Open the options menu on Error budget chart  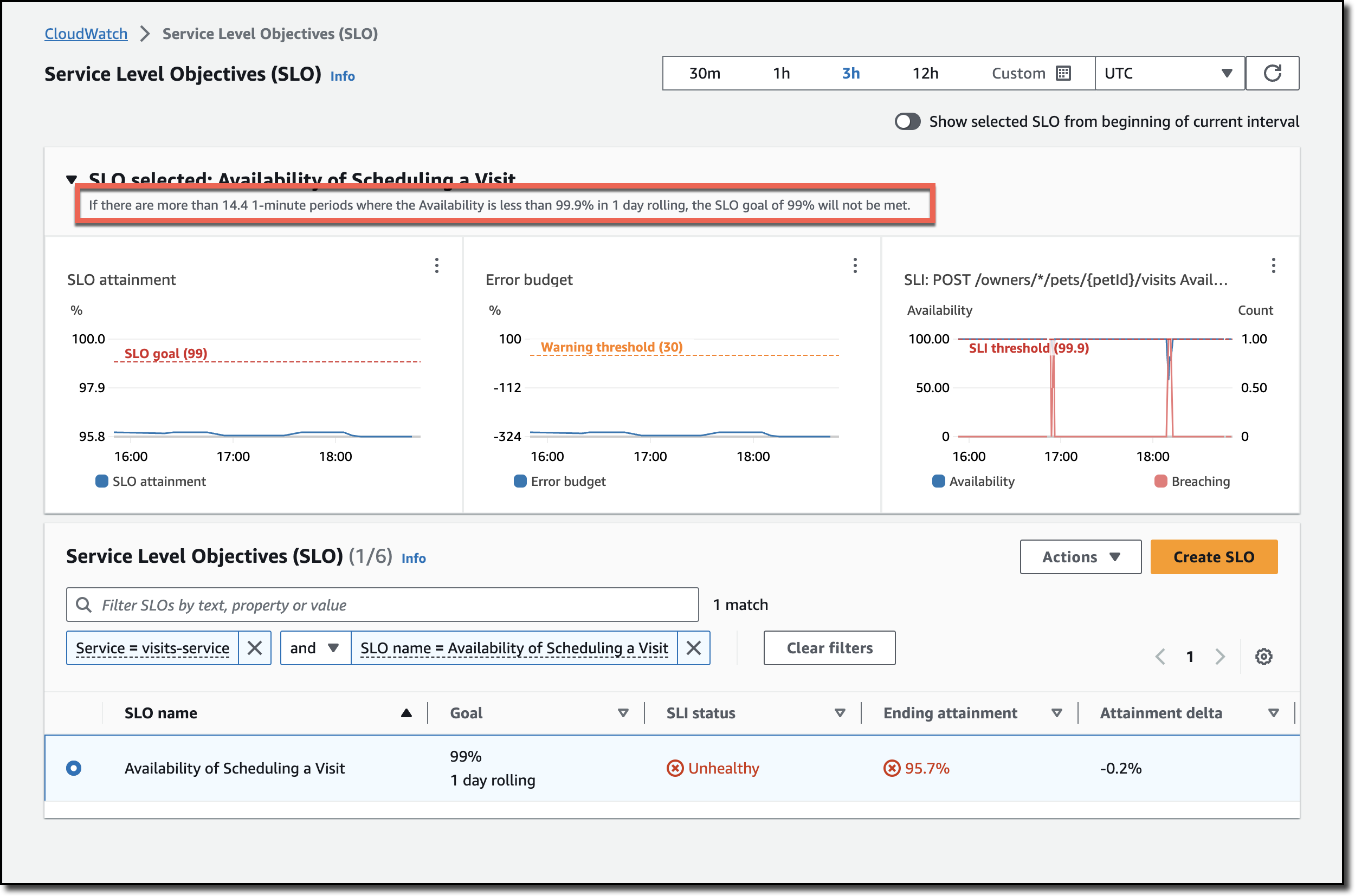(x=855, y=265)
